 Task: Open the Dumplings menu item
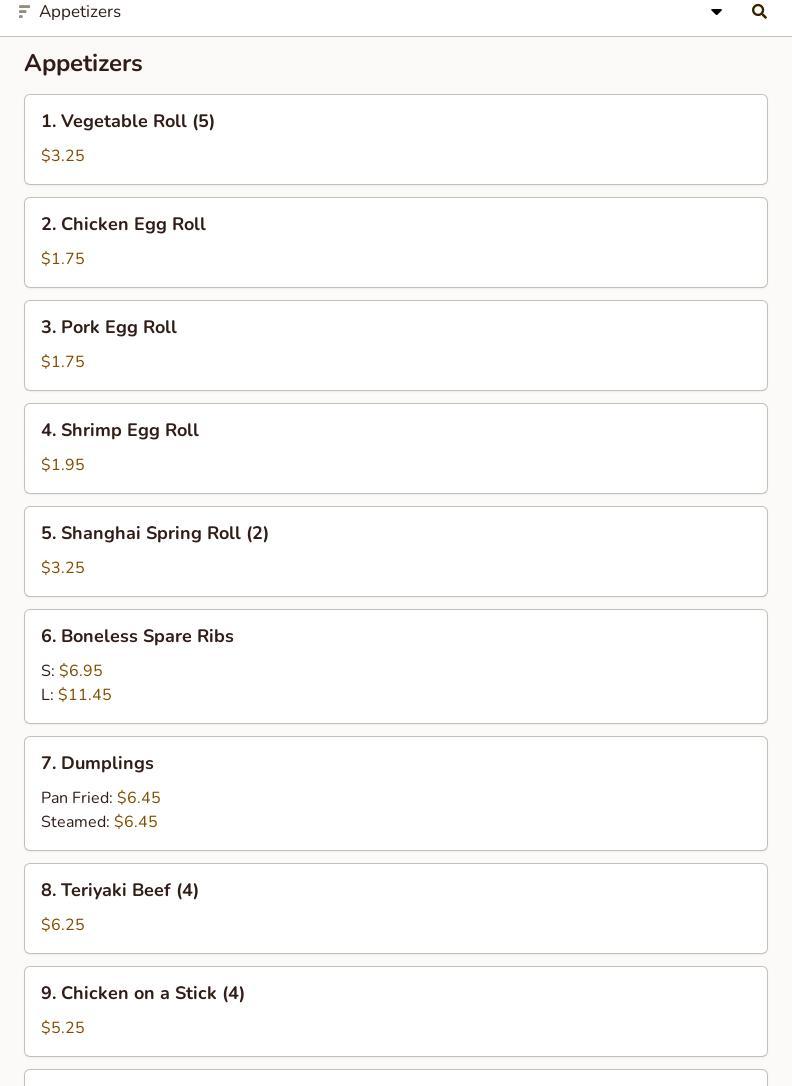pyautogui.click(x=396, y=793)
